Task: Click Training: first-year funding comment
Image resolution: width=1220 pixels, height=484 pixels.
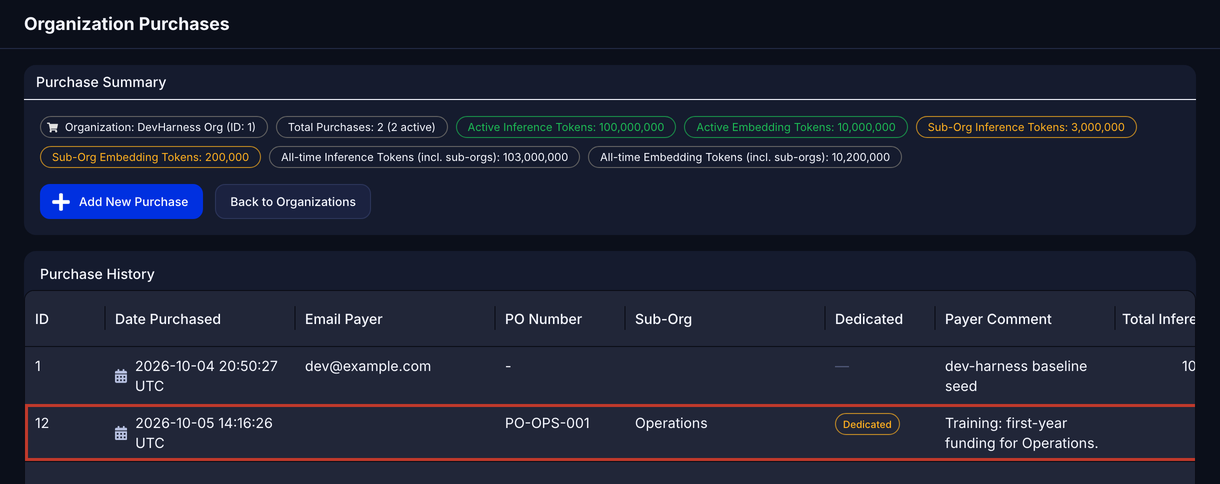Action: (1022, 433)
